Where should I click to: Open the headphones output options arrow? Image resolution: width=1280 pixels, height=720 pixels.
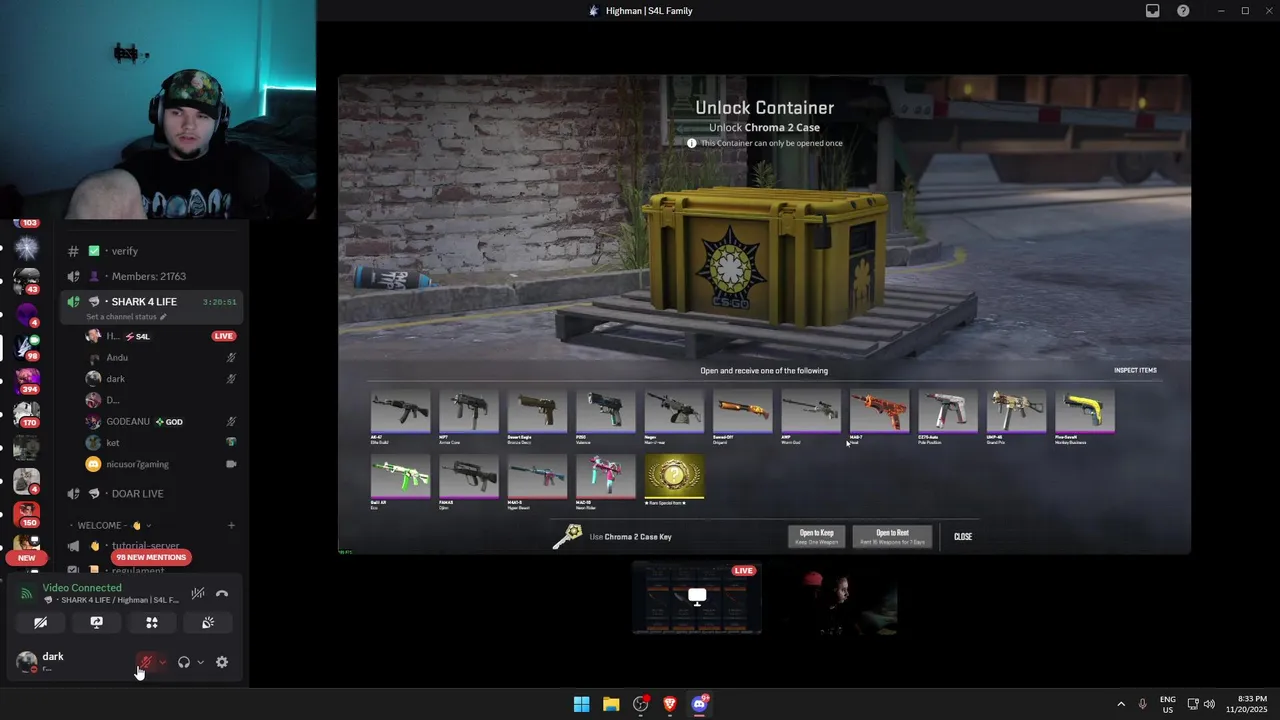[x=200, y=662]
